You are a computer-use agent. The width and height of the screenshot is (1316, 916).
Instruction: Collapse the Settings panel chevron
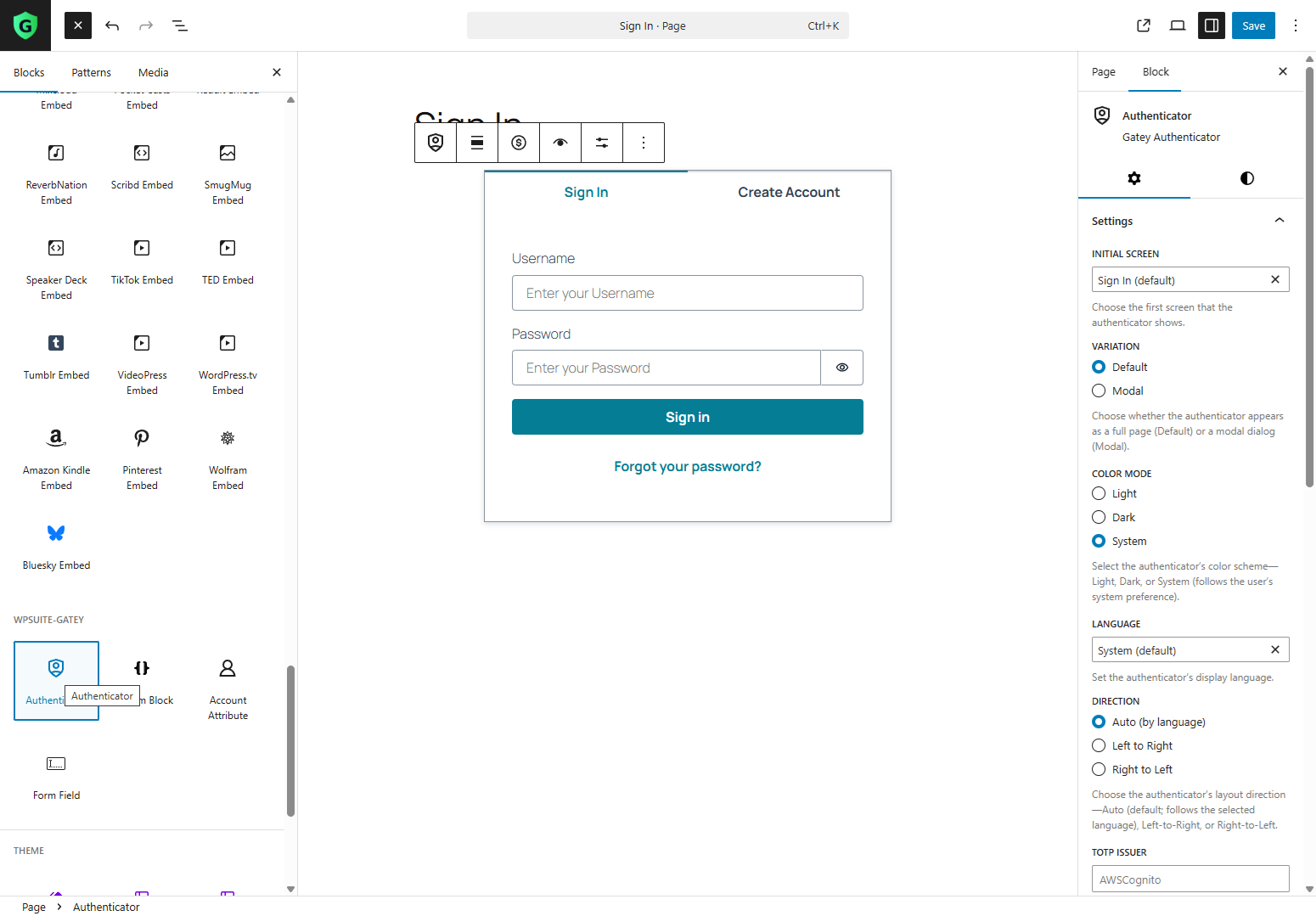(x=1279, y=221)
